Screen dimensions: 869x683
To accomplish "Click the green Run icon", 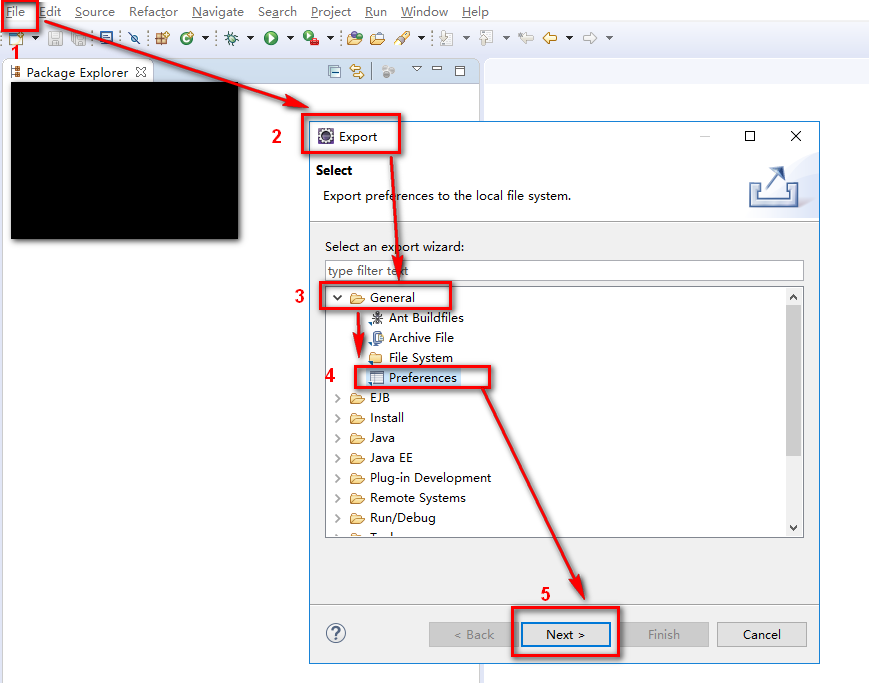I will 271,38.
